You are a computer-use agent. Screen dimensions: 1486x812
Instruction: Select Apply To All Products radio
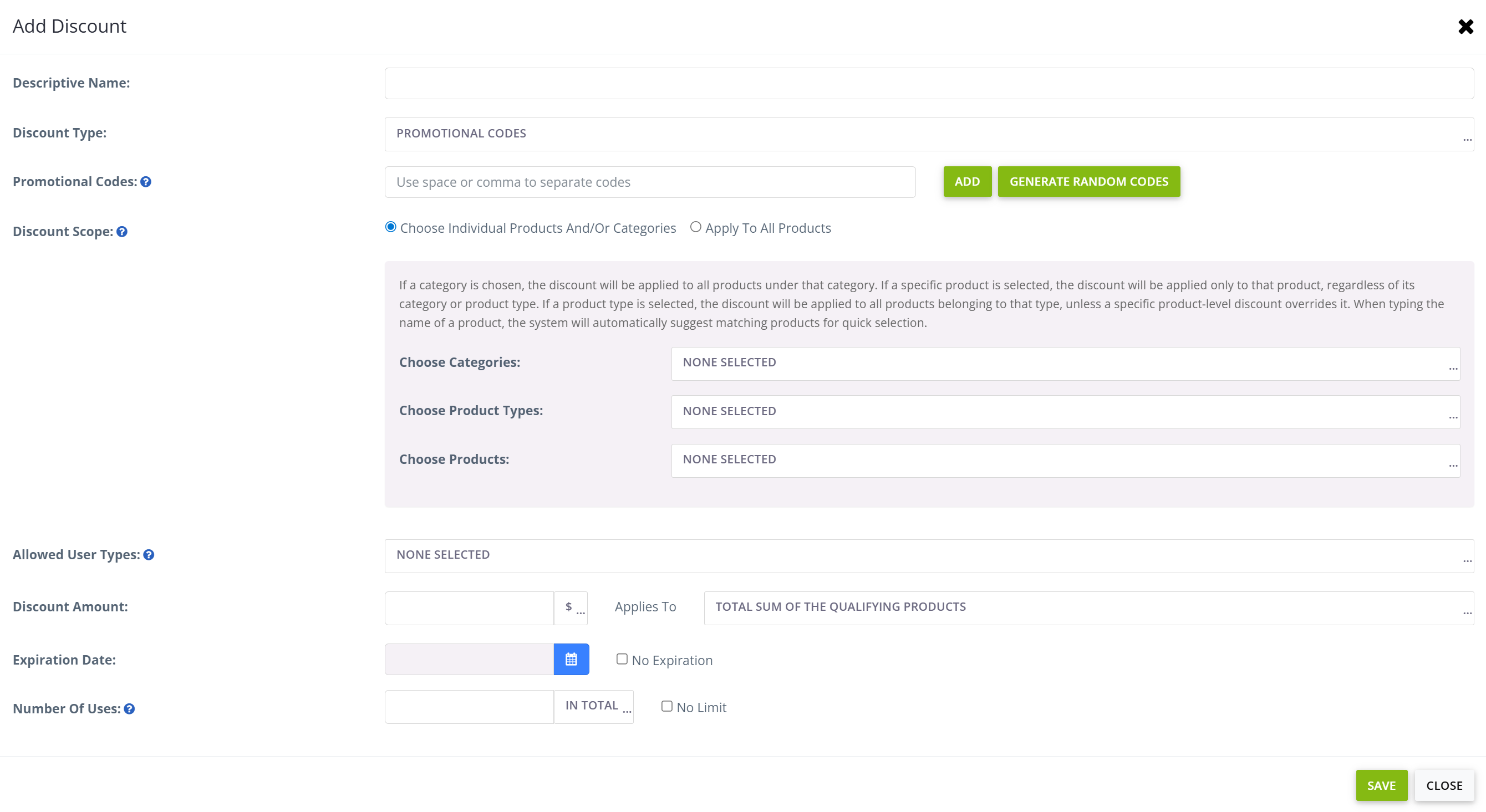click(696, 227)
